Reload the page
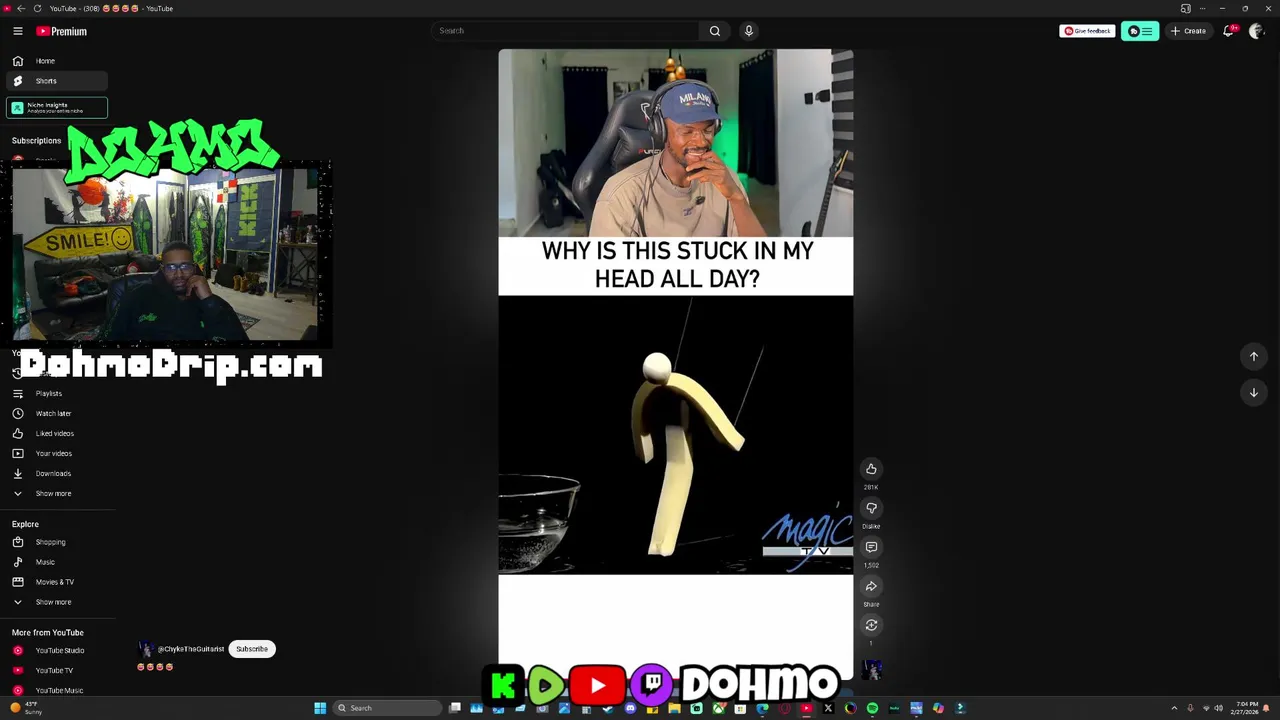 [37, 8]
